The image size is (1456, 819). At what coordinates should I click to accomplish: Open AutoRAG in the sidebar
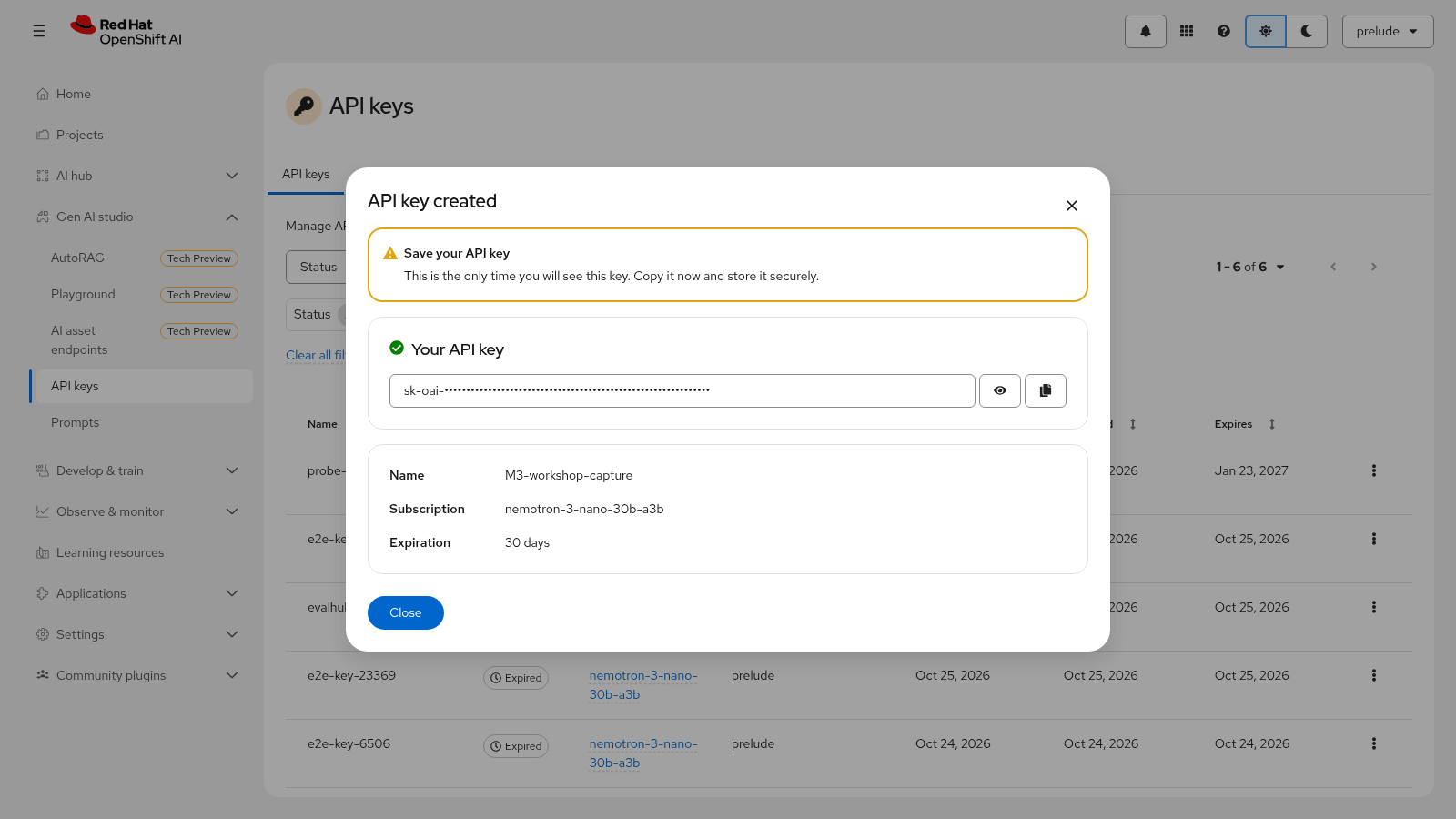(77, 258)
